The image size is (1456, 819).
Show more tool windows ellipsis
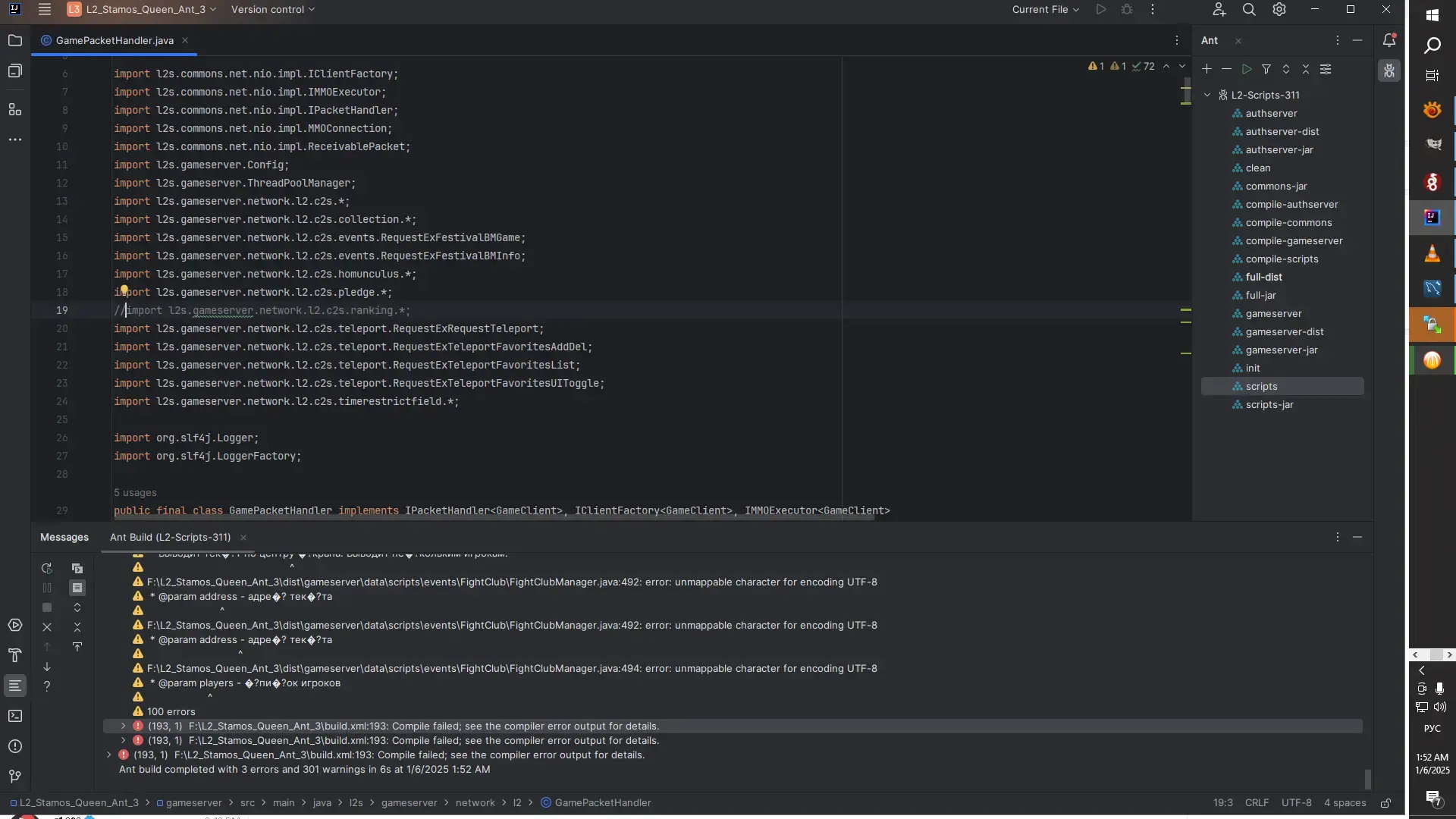15,140
